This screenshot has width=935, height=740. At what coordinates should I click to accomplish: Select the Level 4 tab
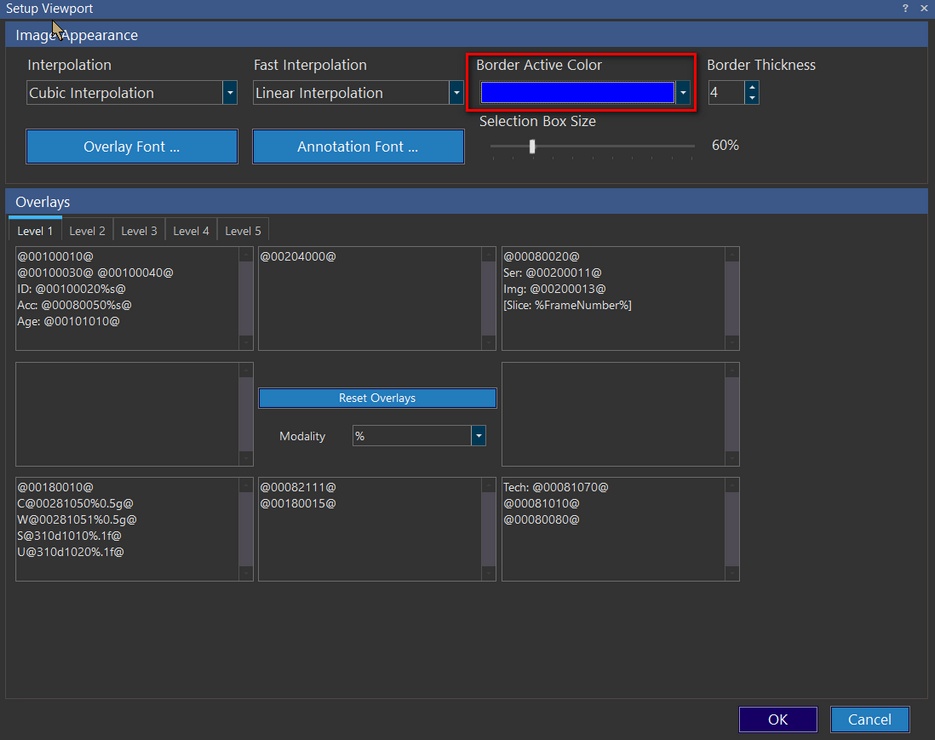[x=191, y=231]
